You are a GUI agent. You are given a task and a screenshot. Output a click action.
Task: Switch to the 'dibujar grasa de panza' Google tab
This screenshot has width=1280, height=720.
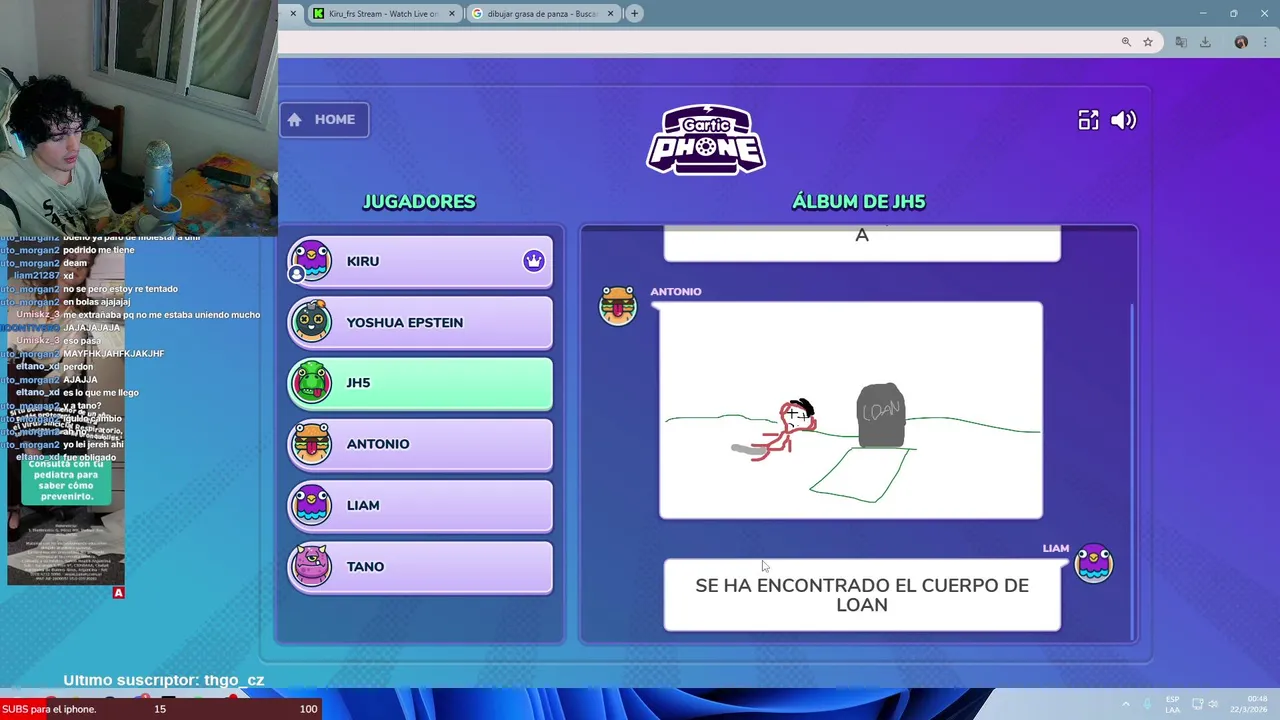(x=541, y=13)
